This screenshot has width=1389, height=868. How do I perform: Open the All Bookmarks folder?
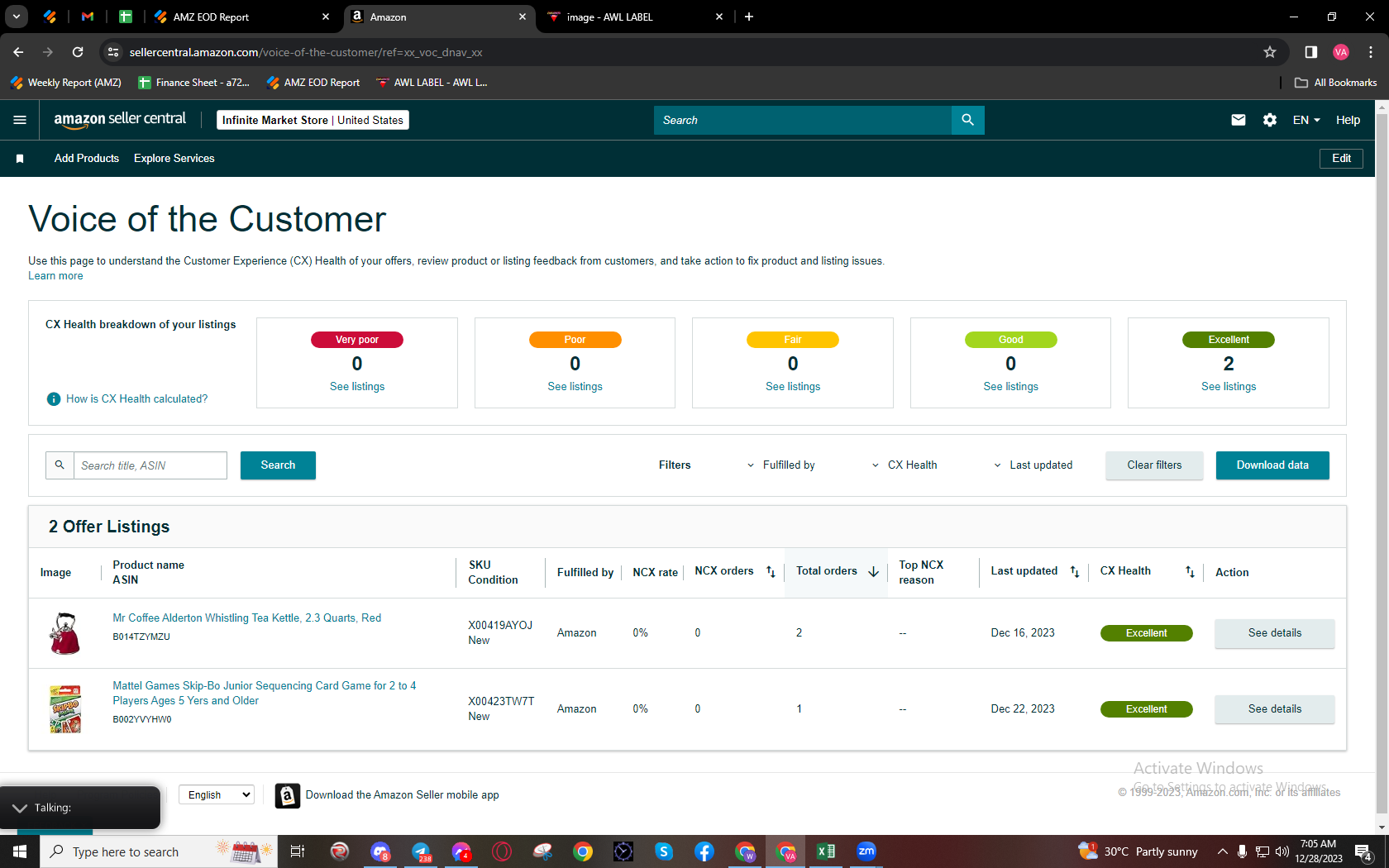[1335, 83]
